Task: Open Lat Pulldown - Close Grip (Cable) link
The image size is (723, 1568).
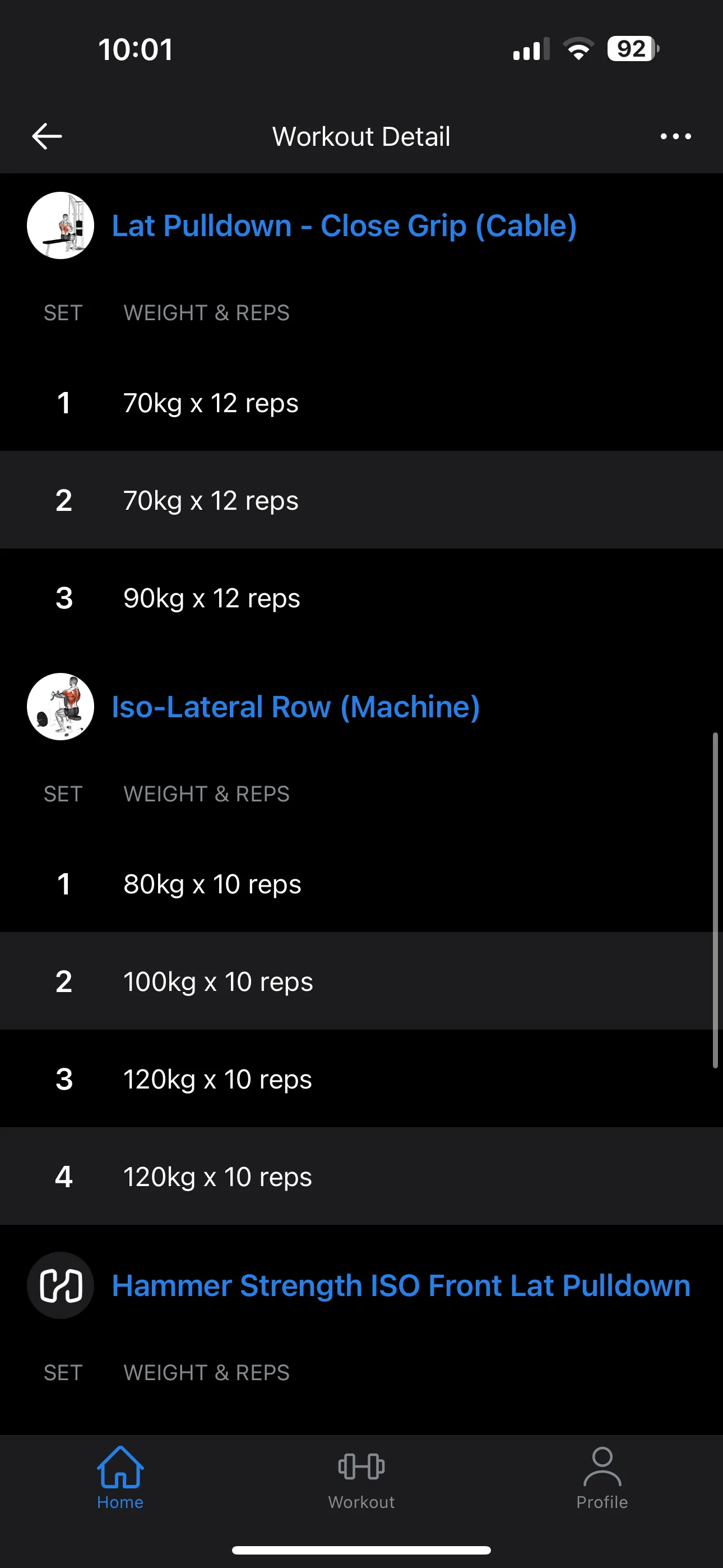Action: 344,226
